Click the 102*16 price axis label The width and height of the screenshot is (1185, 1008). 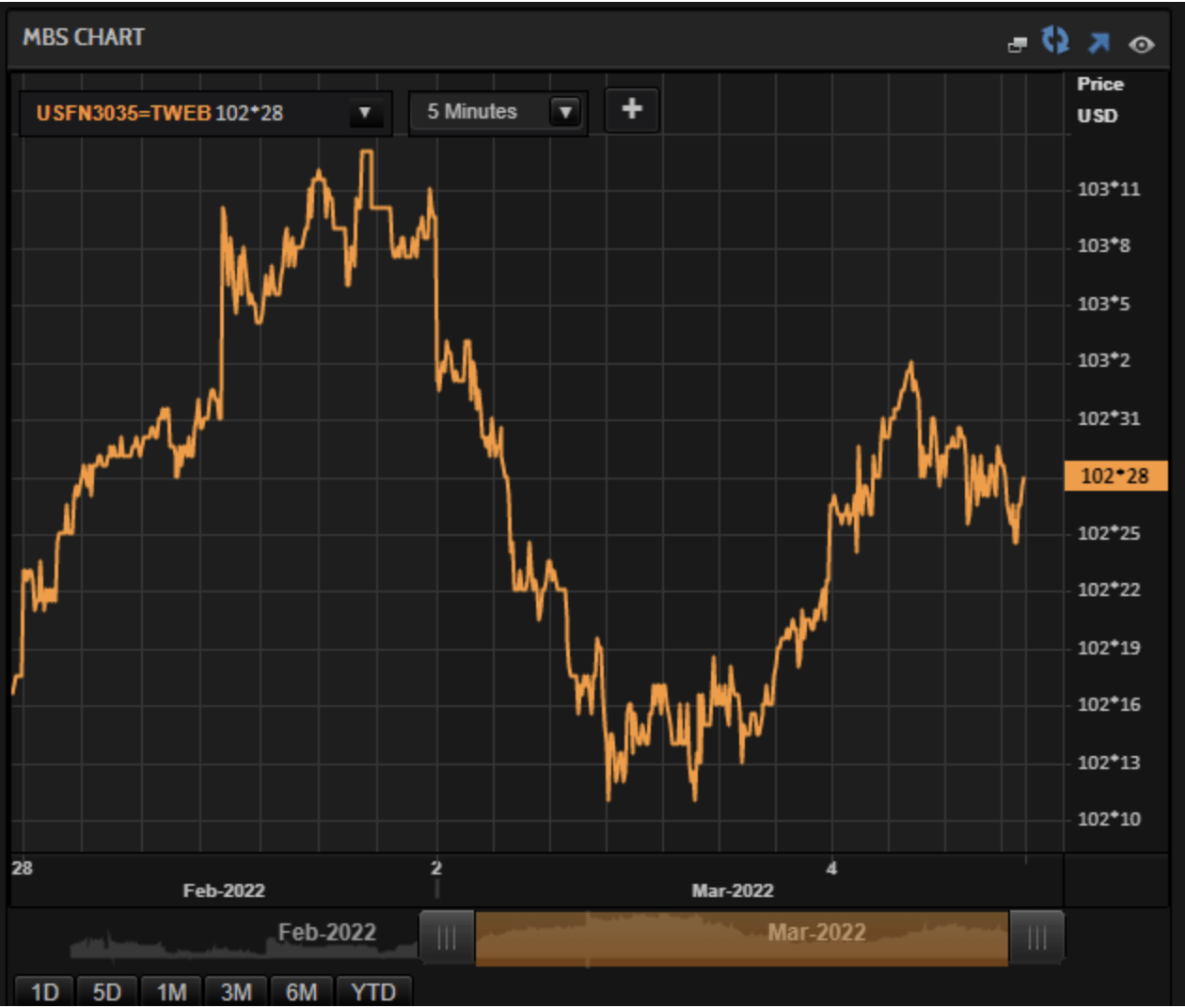pyautogui.click(x=1108, y=704)
